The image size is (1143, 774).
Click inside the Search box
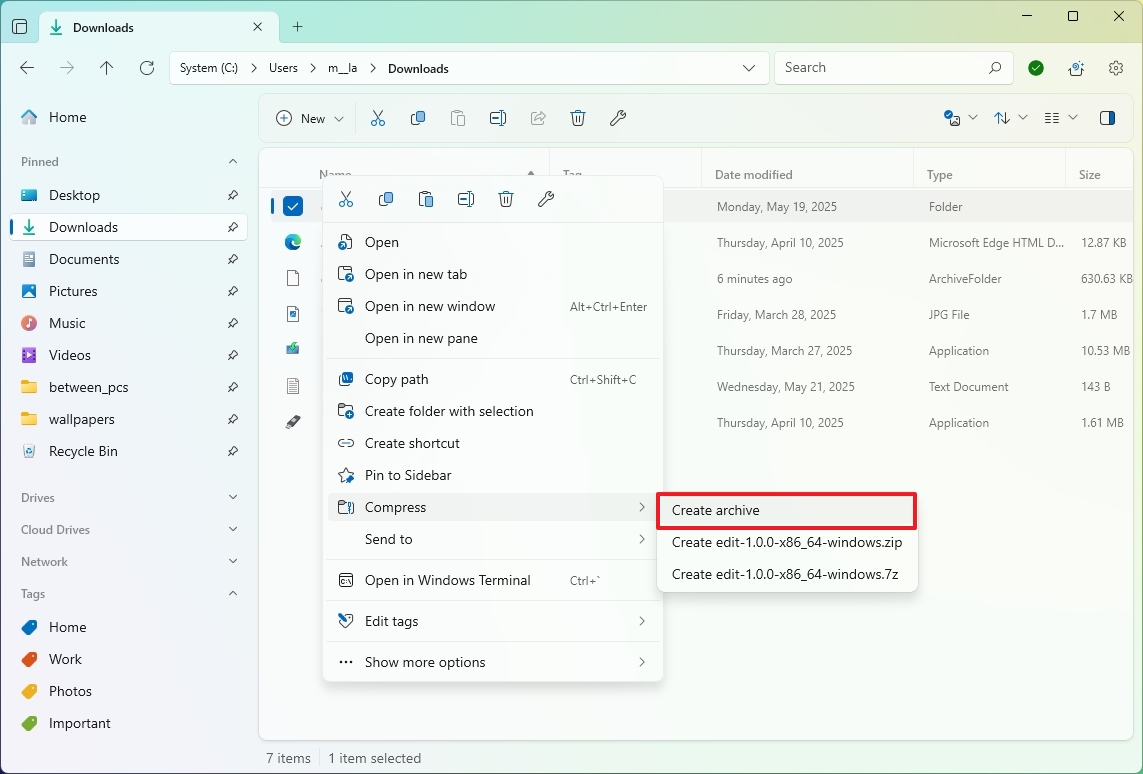tap(885, 67)
